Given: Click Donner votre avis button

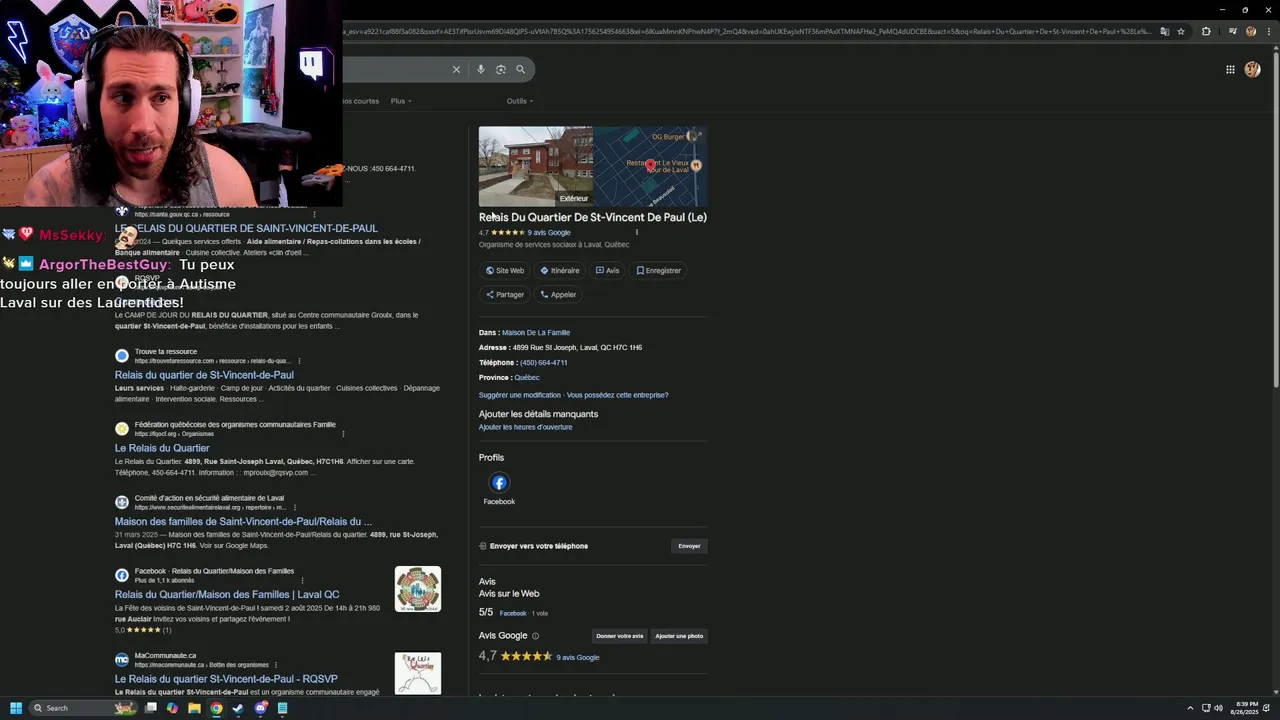Looking at the screenshot, I should [620, 636].
